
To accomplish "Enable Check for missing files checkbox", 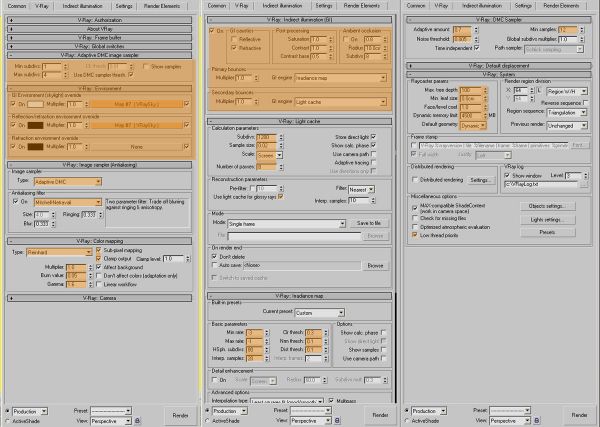I will pyautogui.click(x=415, y=218).
